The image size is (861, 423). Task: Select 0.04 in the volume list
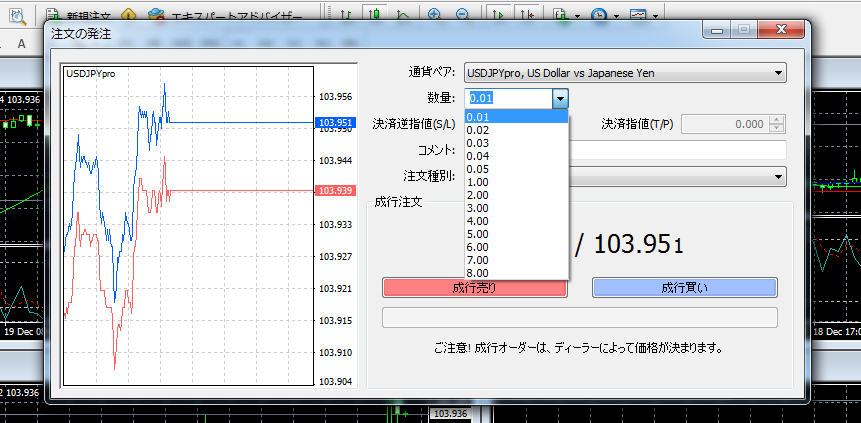(x=516, y=156)
